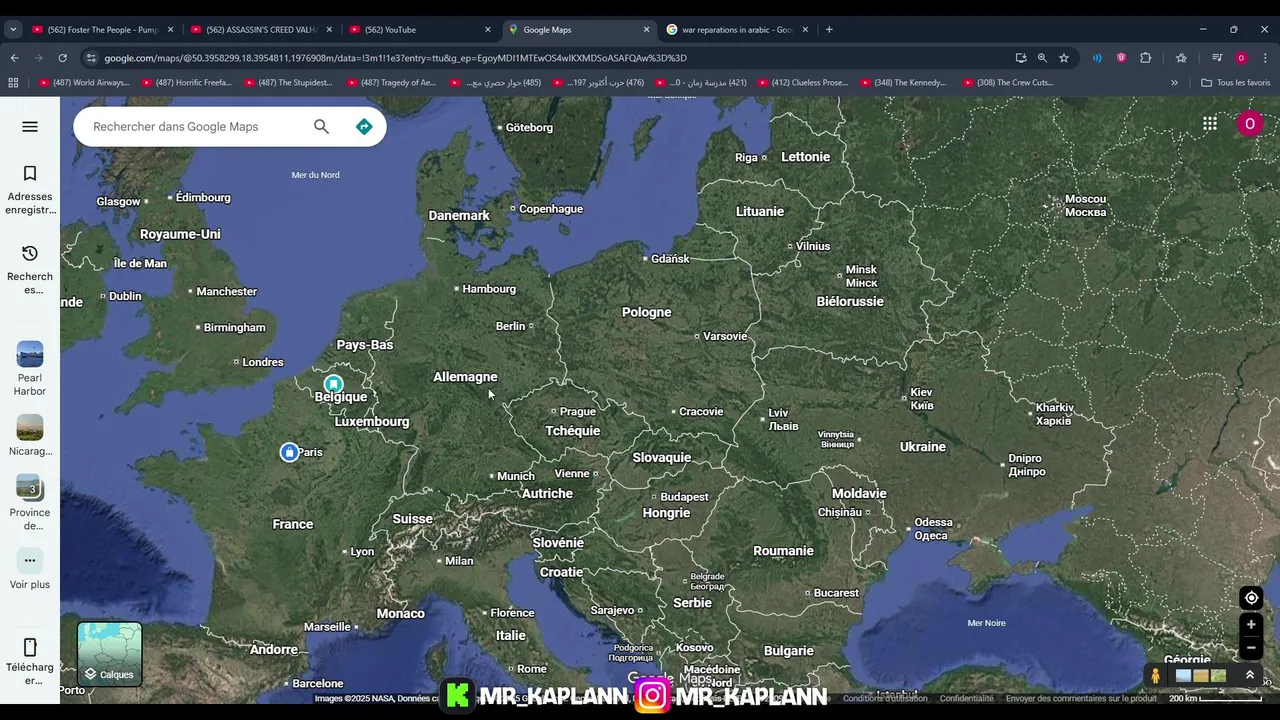Image resolution: width=1280 pixels, height=720 pixels.
Task: Click the Royaume-Uni label
Action: (180, 234)
